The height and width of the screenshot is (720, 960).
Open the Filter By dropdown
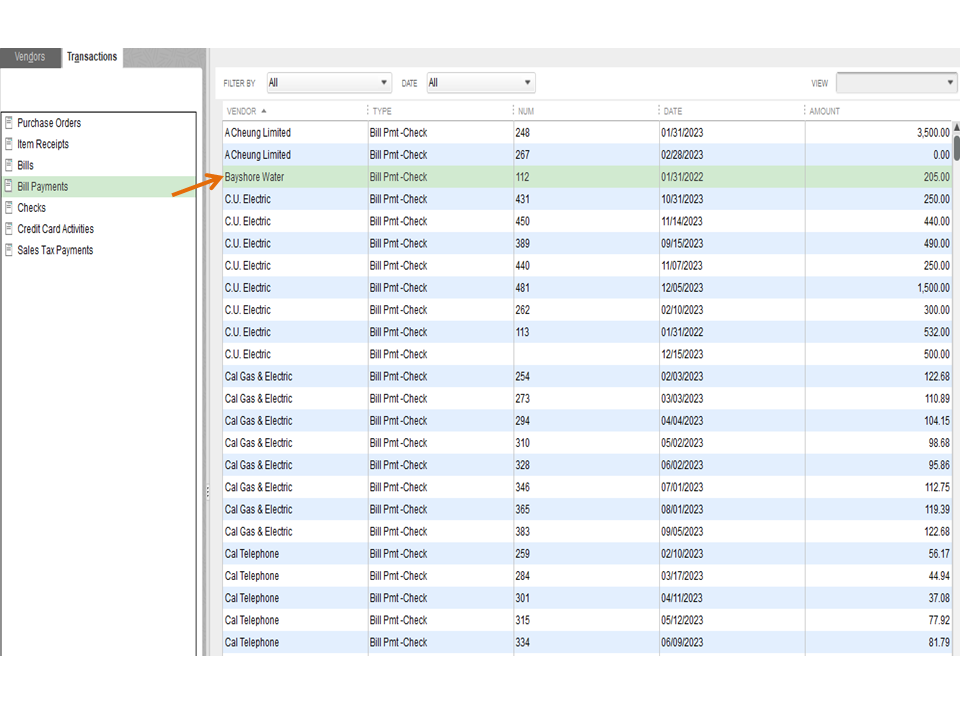328,83
